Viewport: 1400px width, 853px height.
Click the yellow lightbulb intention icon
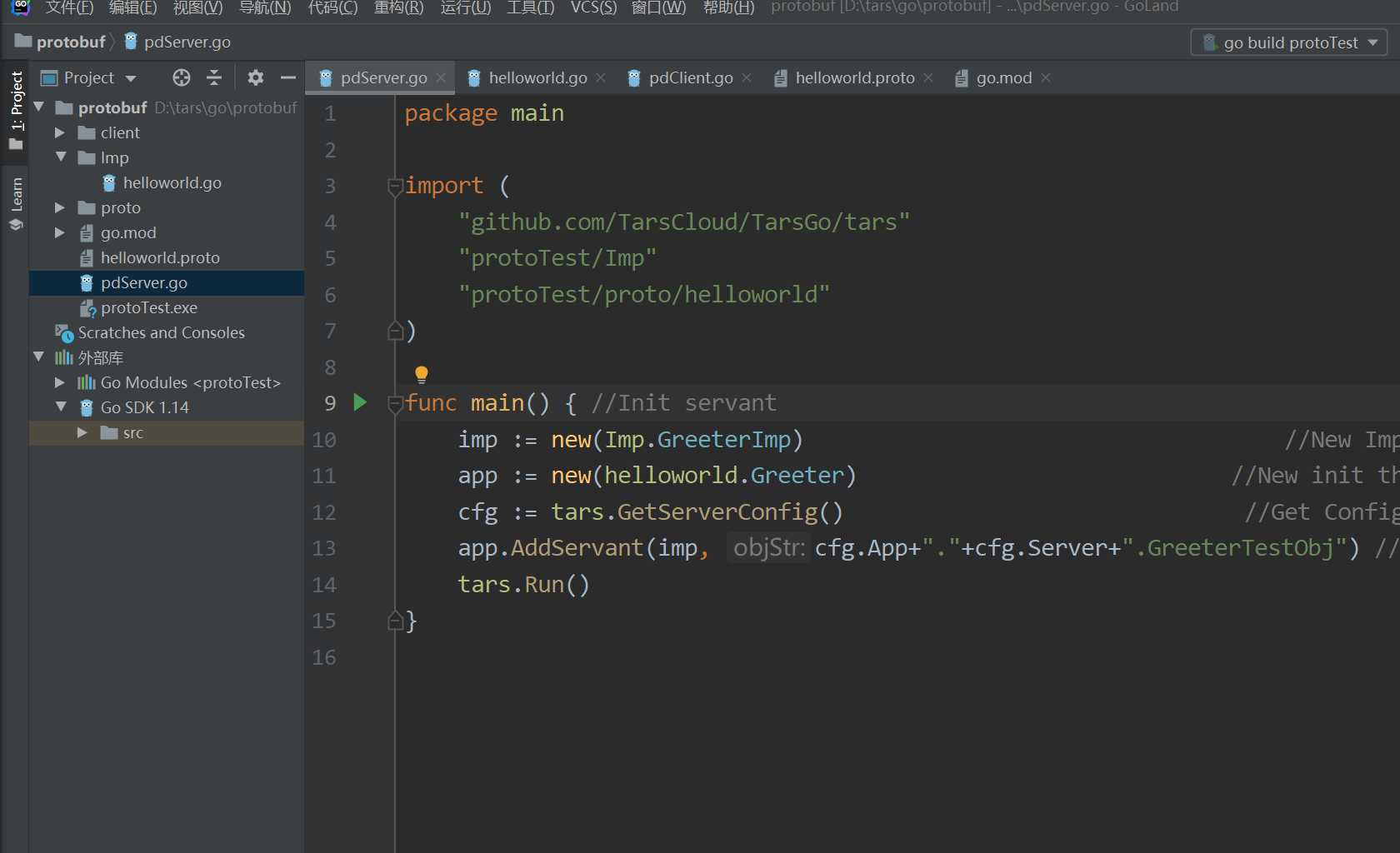tap(422, 374)
